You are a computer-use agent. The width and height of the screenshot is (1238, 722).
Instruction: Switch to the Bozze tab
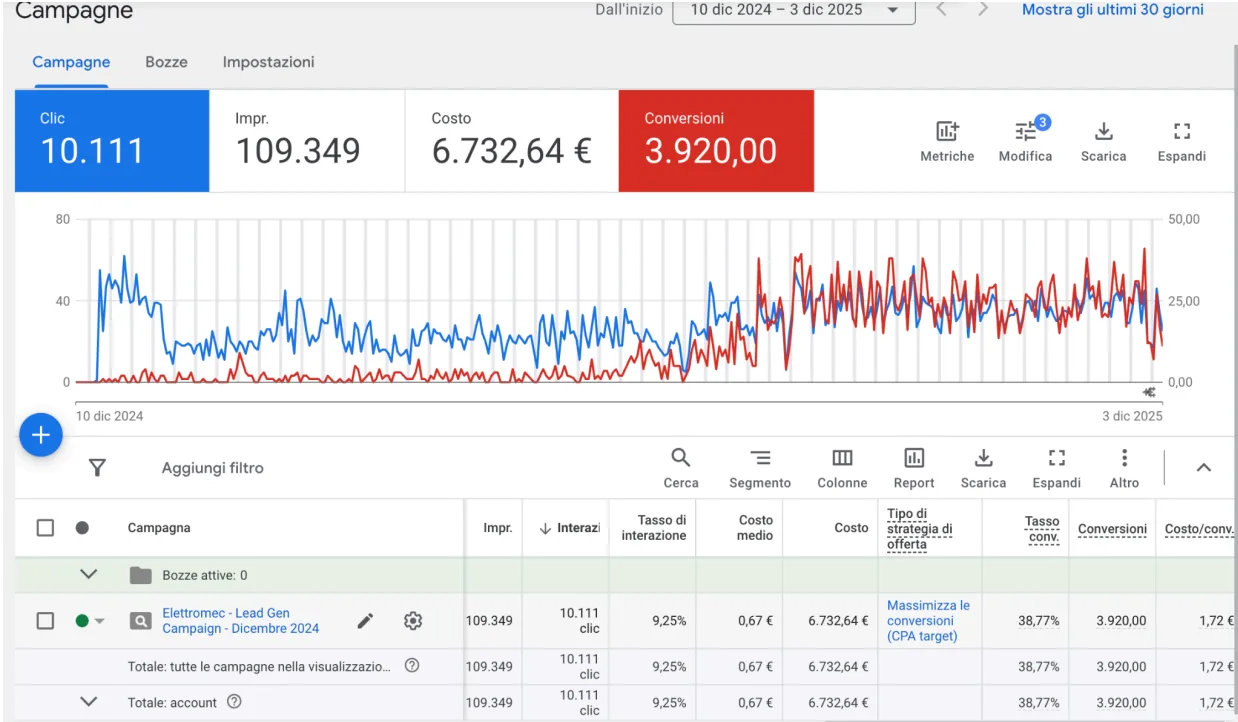pos(166,62)
